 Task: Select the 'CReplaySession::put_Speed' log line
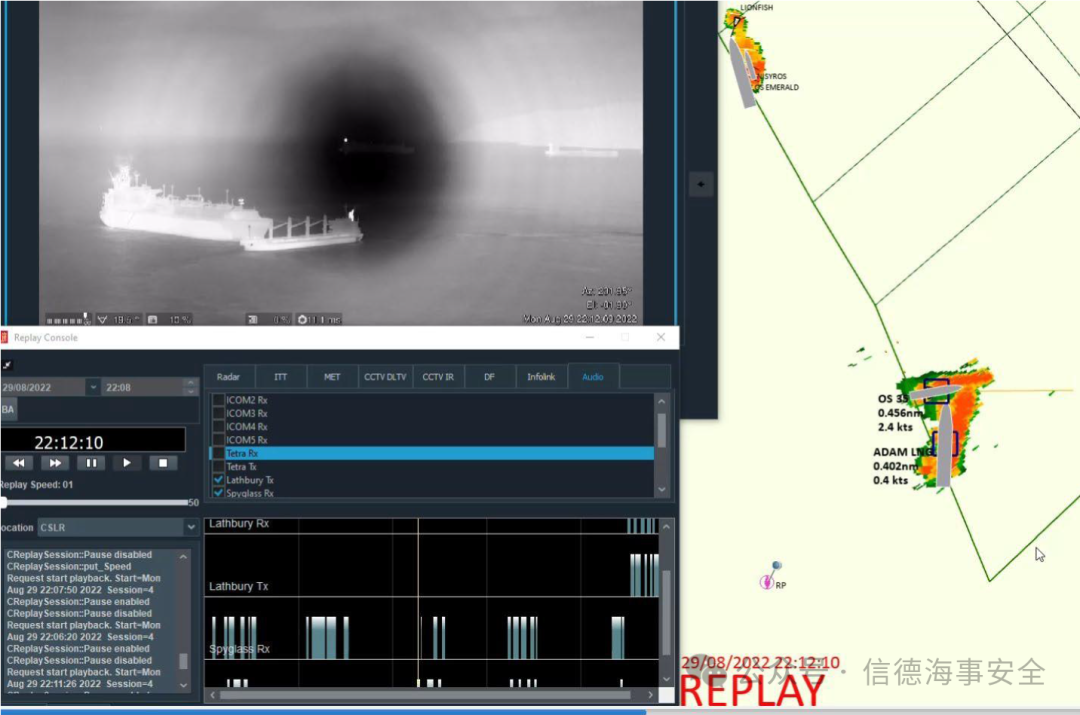69,566
